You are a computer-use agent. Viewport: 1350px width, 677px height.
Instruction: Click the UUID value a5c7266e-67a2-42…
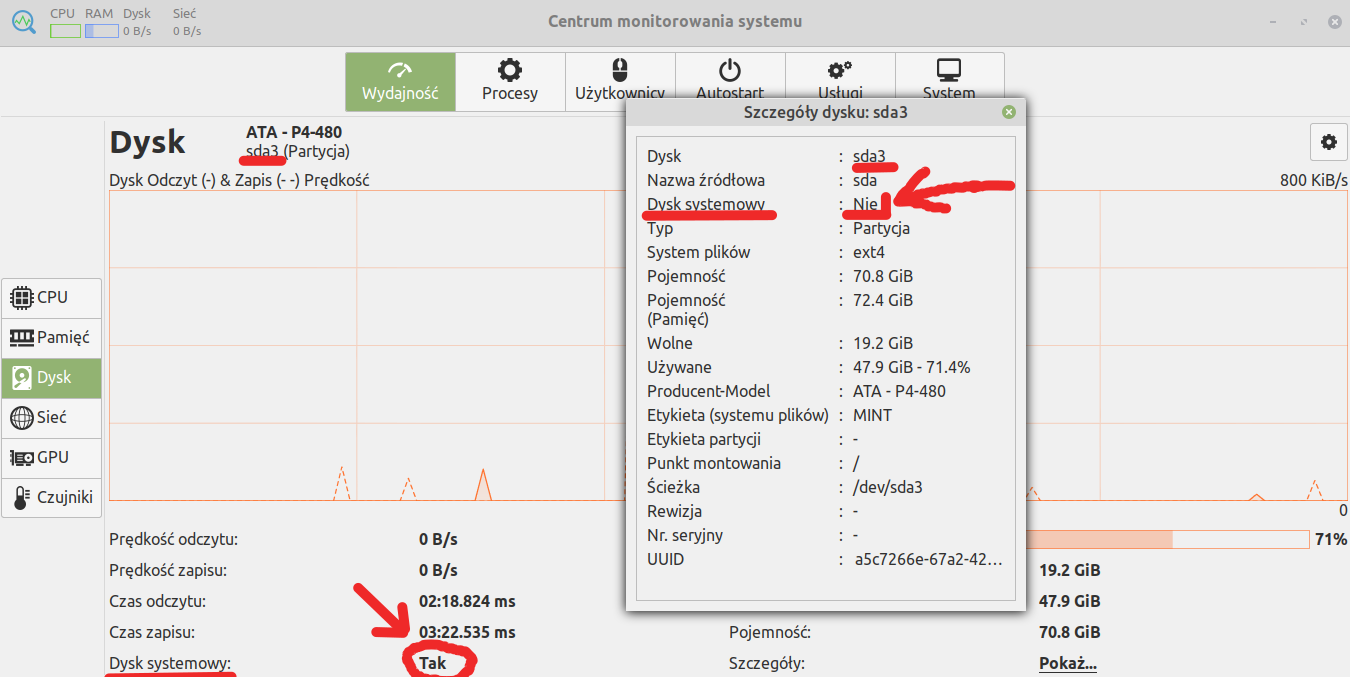pyautogui.click(x=927, y=560)
